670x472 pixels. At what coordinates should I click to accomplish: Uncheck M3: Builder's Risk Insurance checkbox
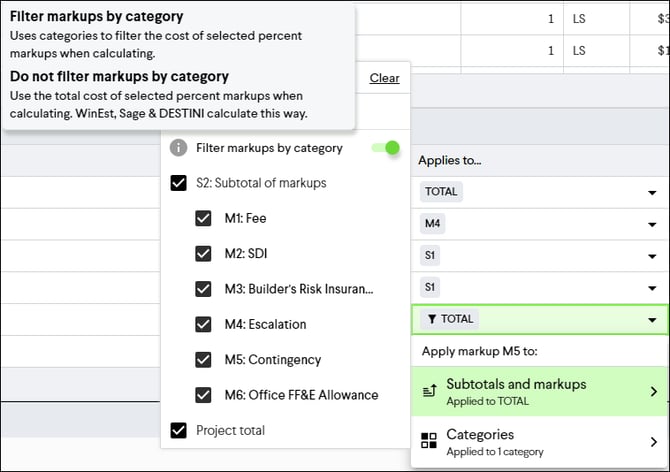coord(203,289)
